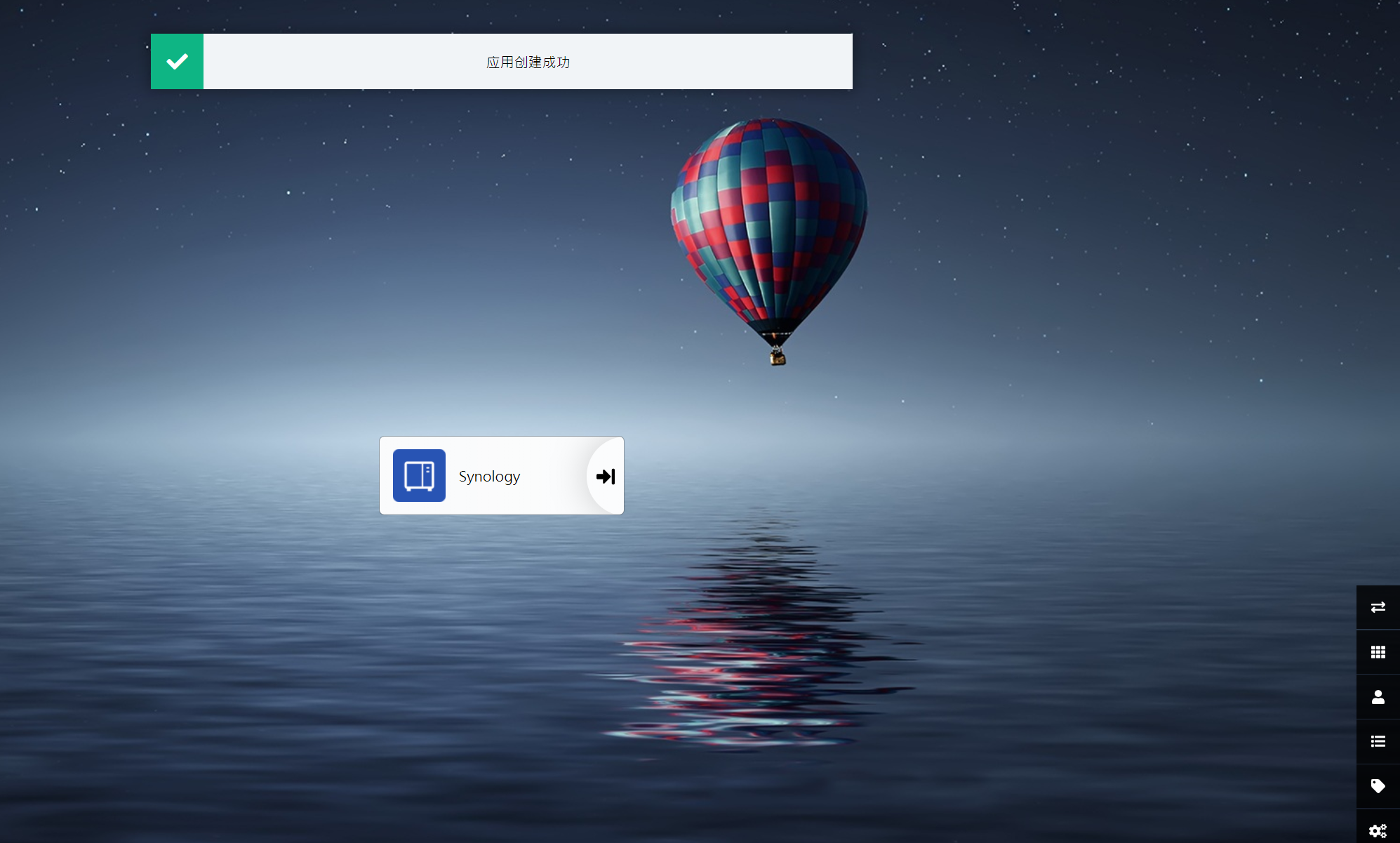The image size is (1400, 843).
Task: Open the settings gears sidebar icon
Action: pos(1378,830)
